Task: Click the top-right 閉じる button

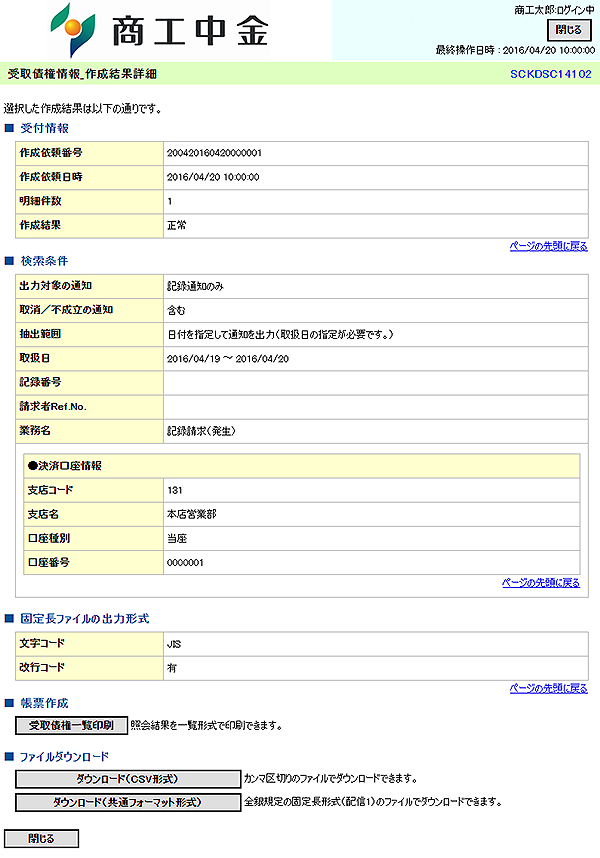Action: [x=569, y=30]
